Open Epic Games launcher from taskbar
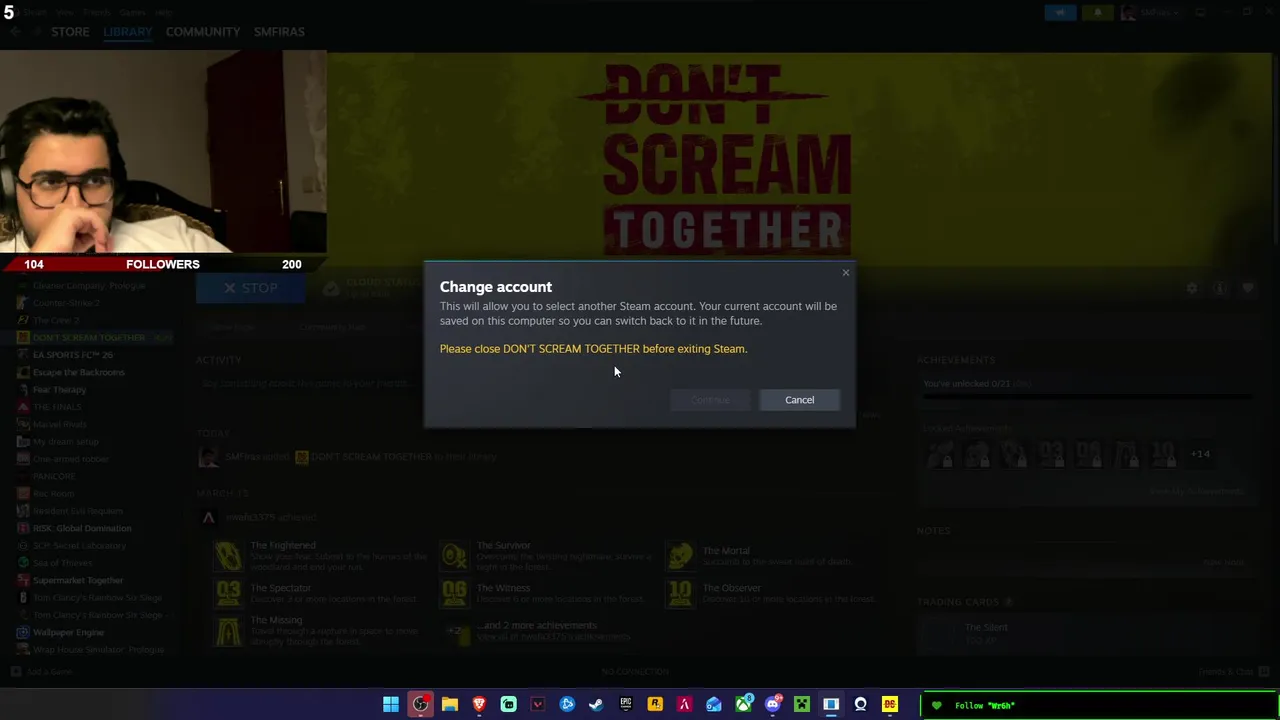The image size is (1280, 720). [x=626, y=705]
